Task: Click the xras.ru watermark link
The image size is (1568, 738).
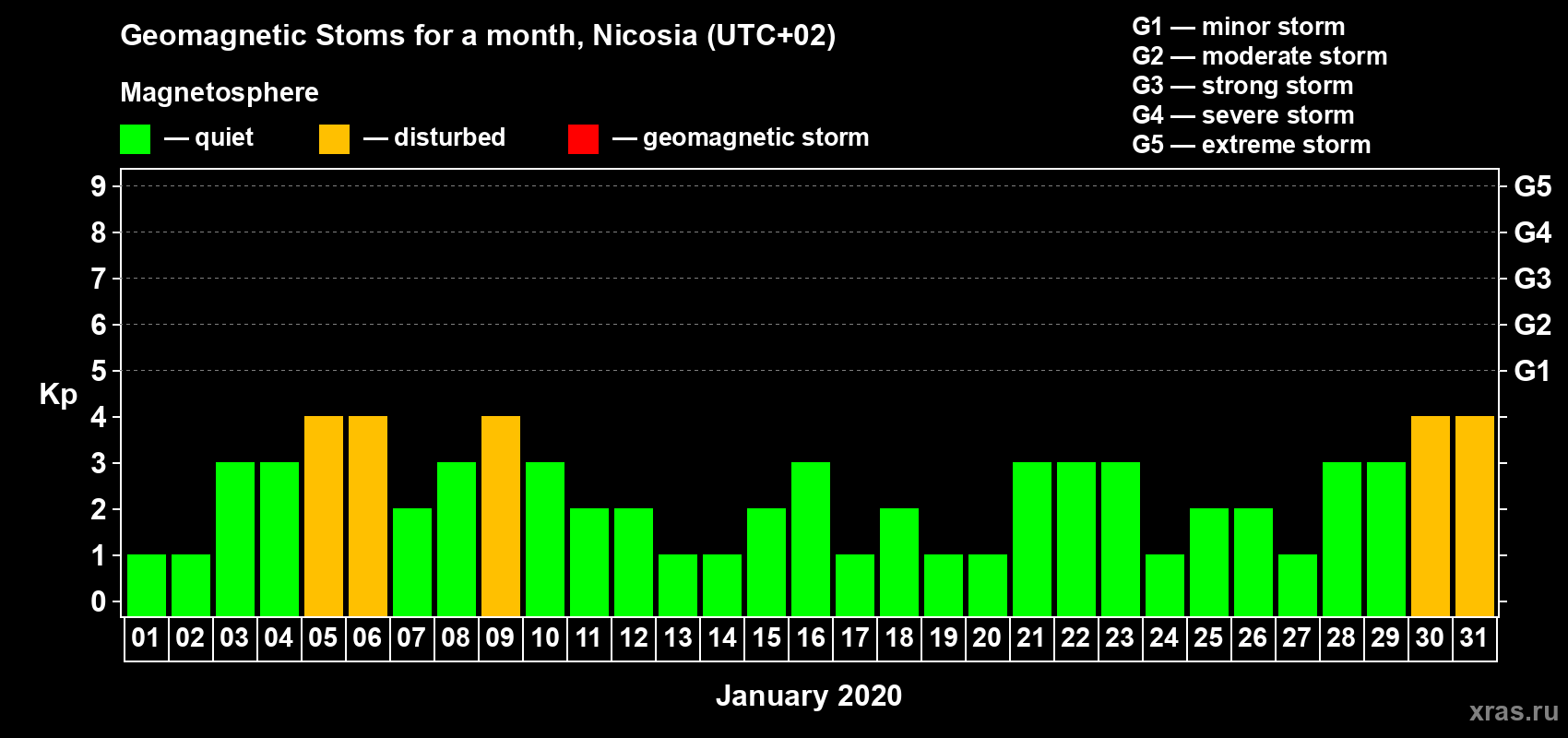Action: [x=1514, y=711]
